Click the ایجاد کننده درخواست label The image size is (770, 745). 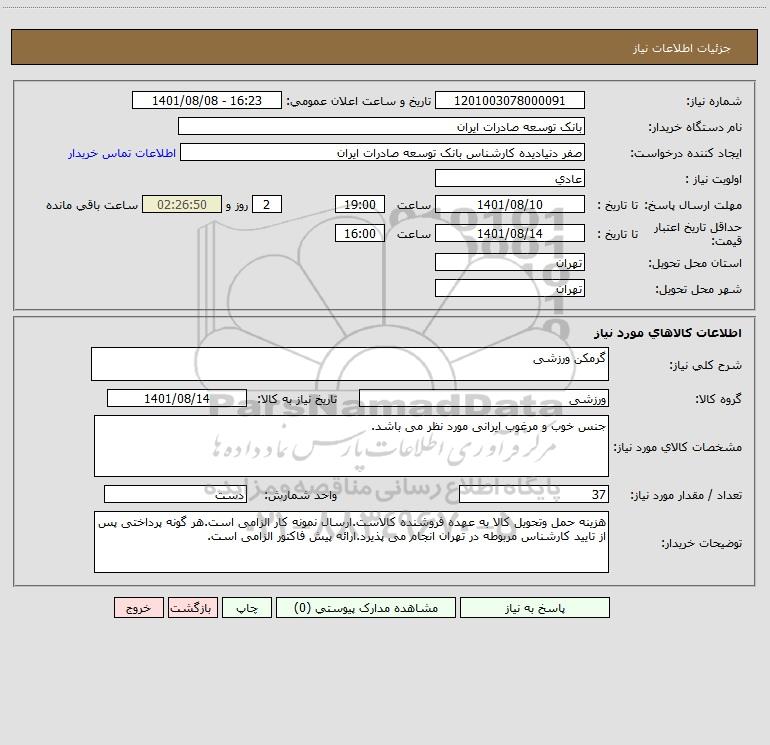point(686,153)
